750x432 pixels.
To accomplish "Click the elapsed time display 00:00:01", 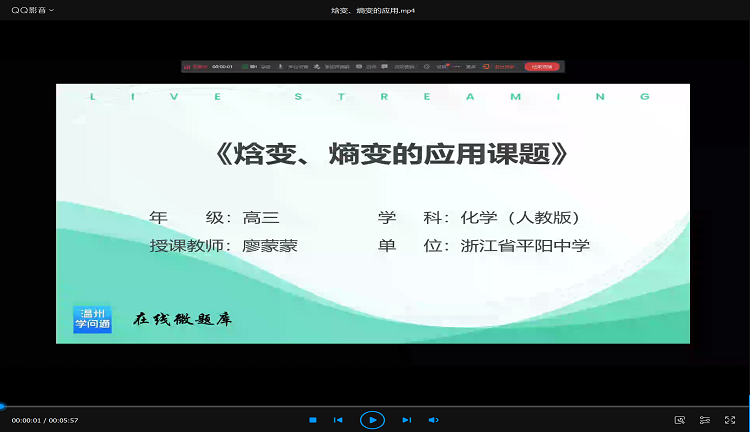I will (26, 420).
